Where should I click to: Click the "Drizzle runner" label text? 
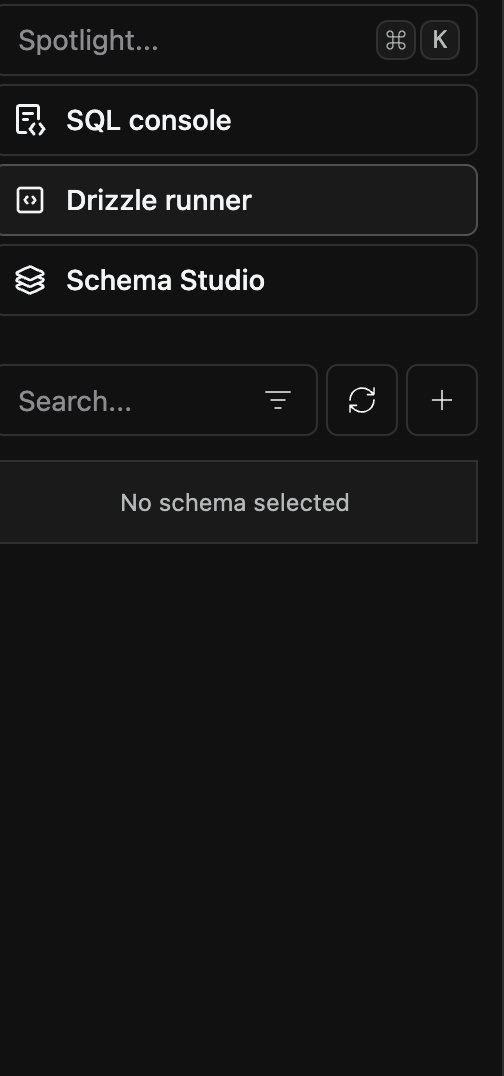[x=159, y=200]
